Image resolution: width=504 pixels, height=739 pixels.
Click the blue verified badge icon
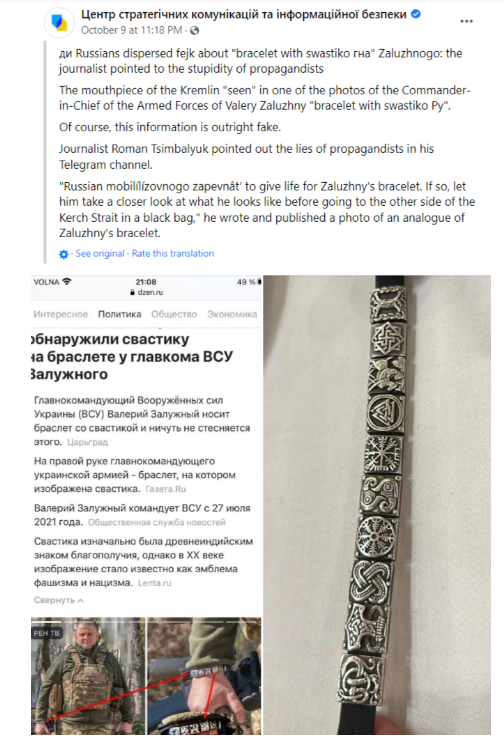(x=415, y=14)
